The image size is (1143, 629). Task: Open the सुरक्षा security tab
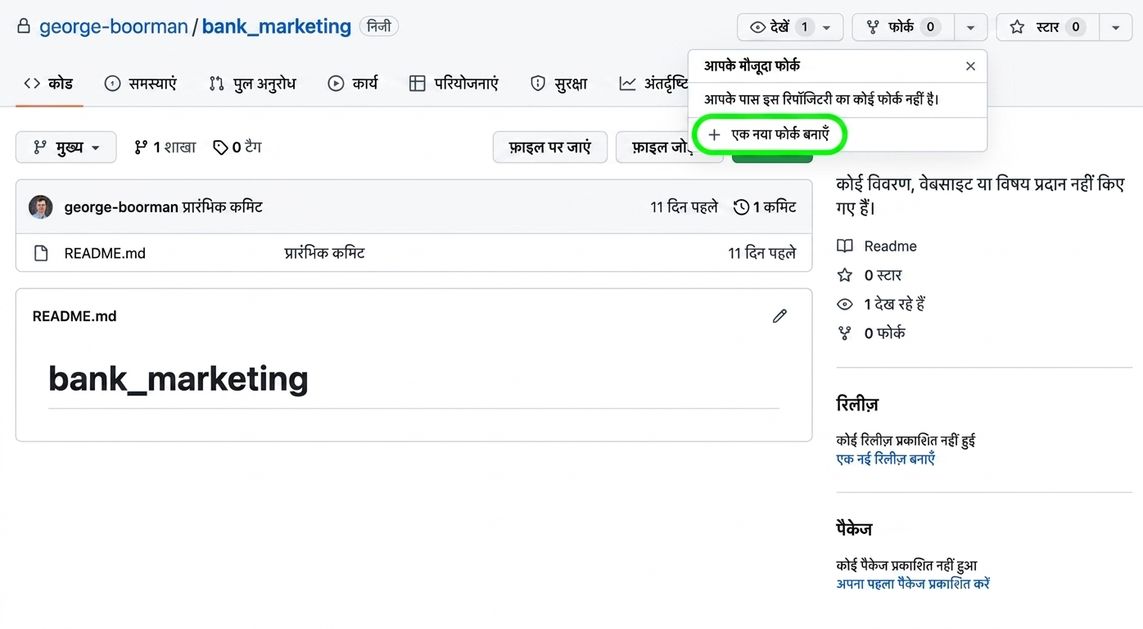pyautogui.click(x=558, y=84)
